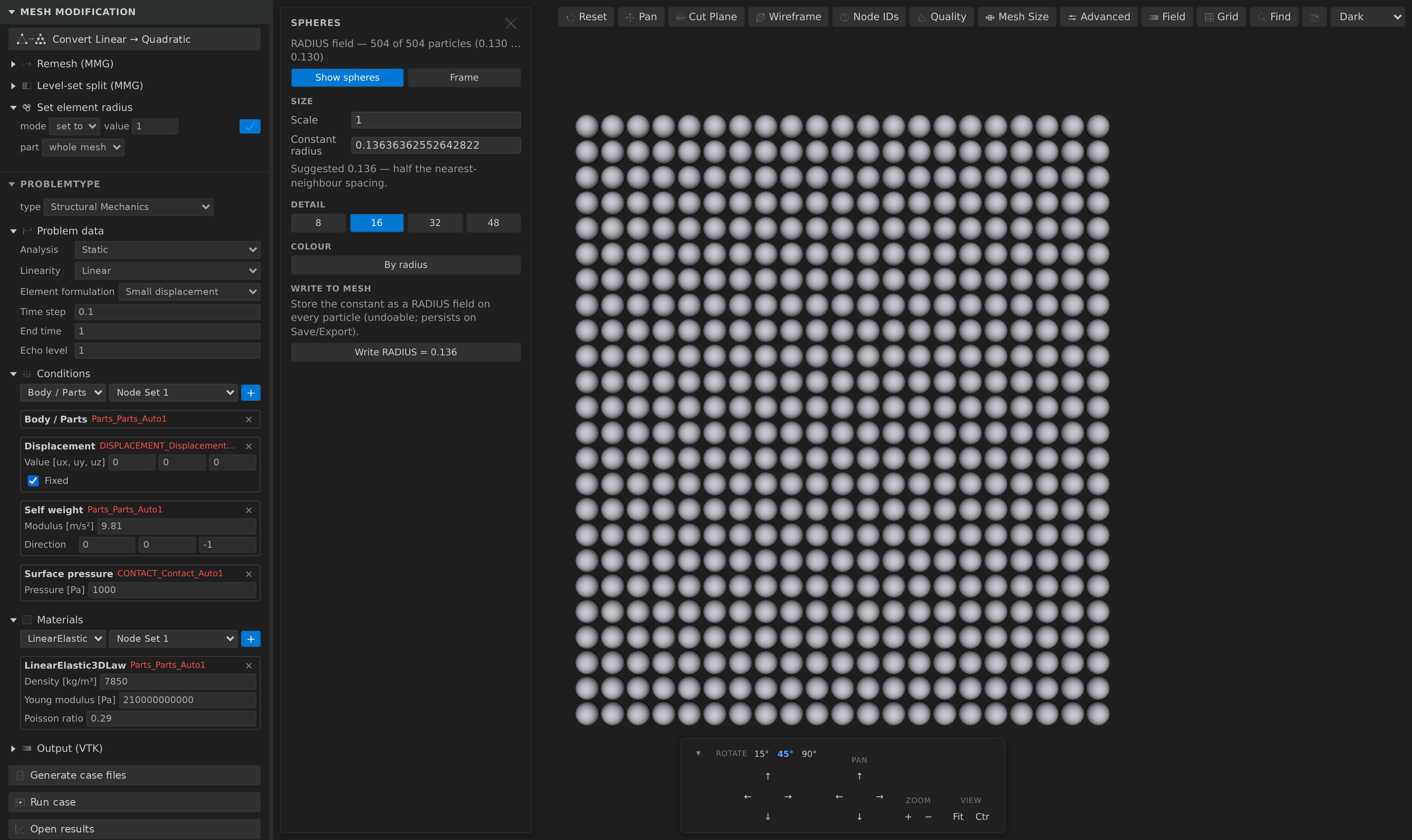Open the problem type dropdown
The height and width of the screenshot is (840, 1412).
129,207
